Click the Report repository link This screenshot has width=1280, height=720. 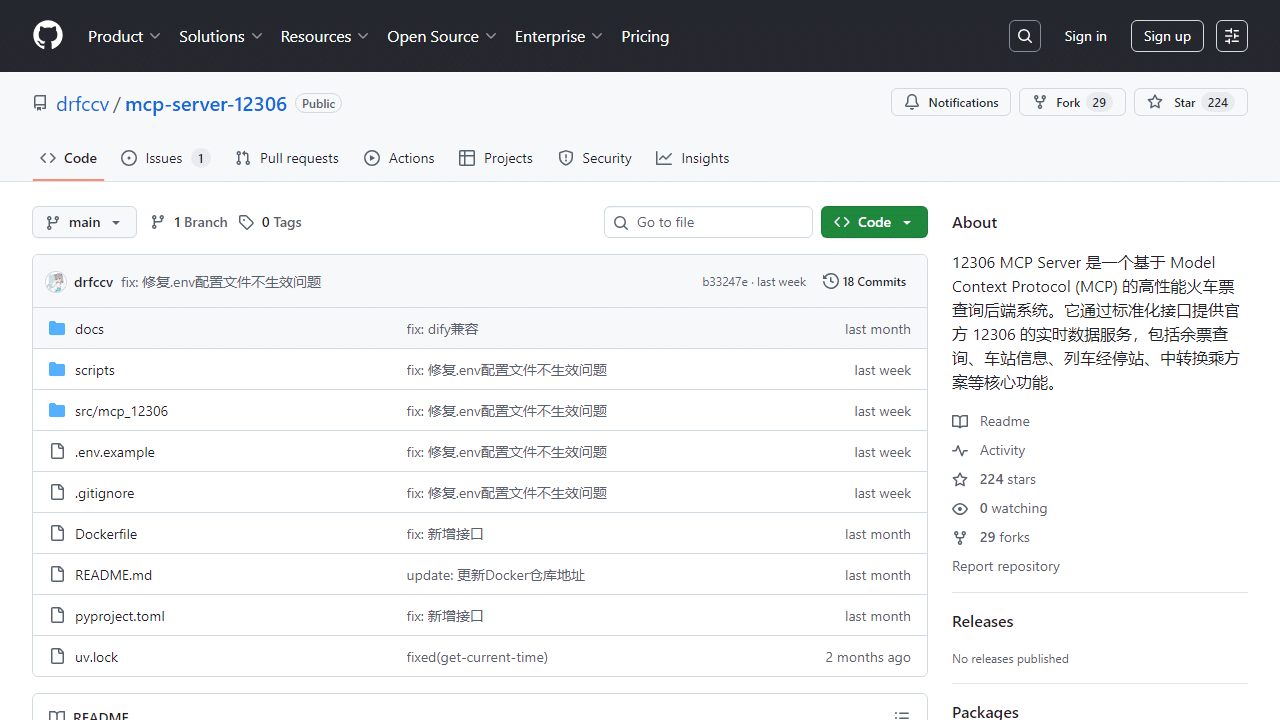1006,566
